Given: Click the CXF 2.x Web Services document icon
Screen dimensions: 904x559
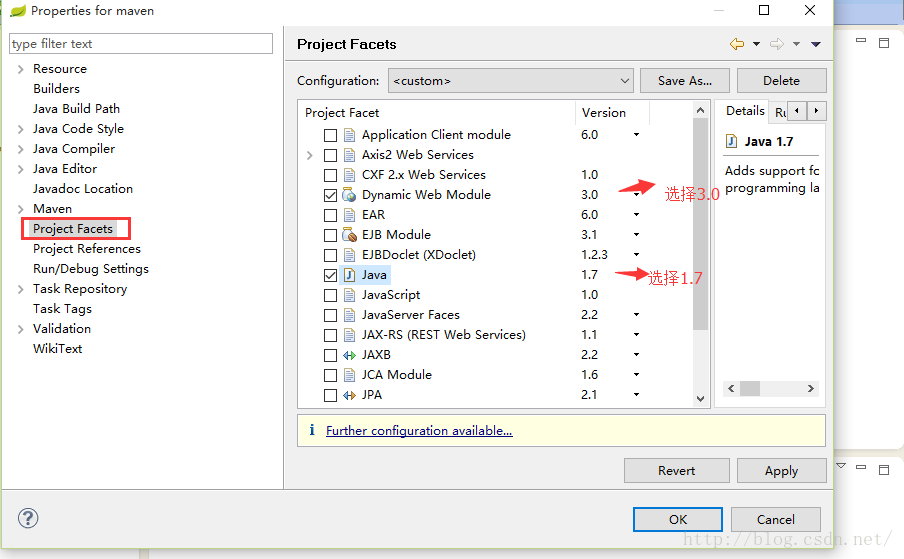Looking at the screenshot, I should (349, 175).
